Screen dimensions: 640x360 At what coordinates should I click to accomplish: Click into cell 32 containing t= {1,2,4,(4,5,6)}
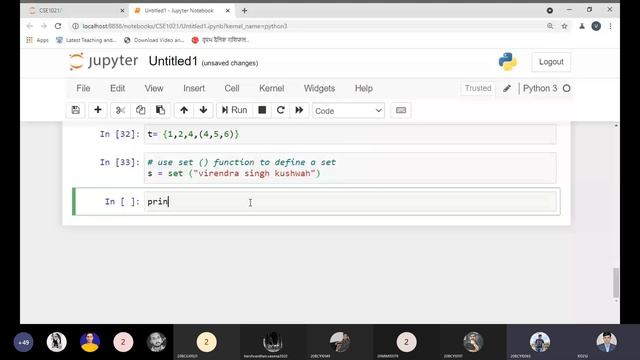tap(350, 134)
